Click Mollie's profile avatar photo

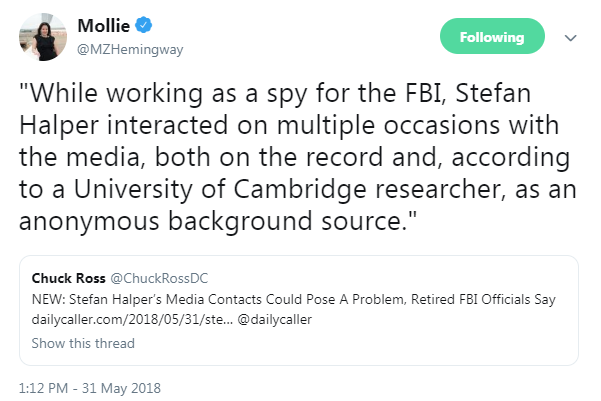39,38
